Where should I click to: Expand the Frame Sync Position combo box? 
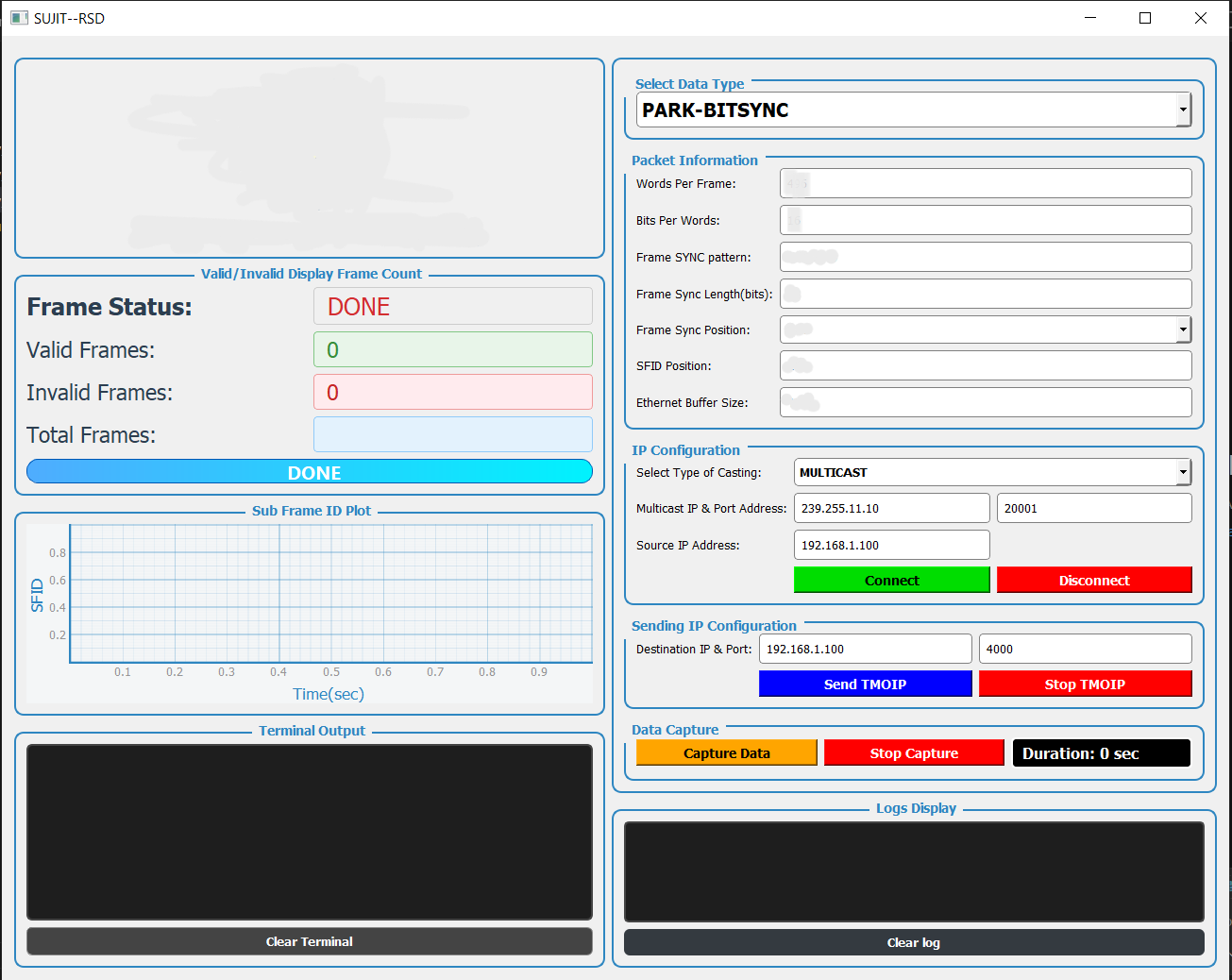tap(985, 329)
